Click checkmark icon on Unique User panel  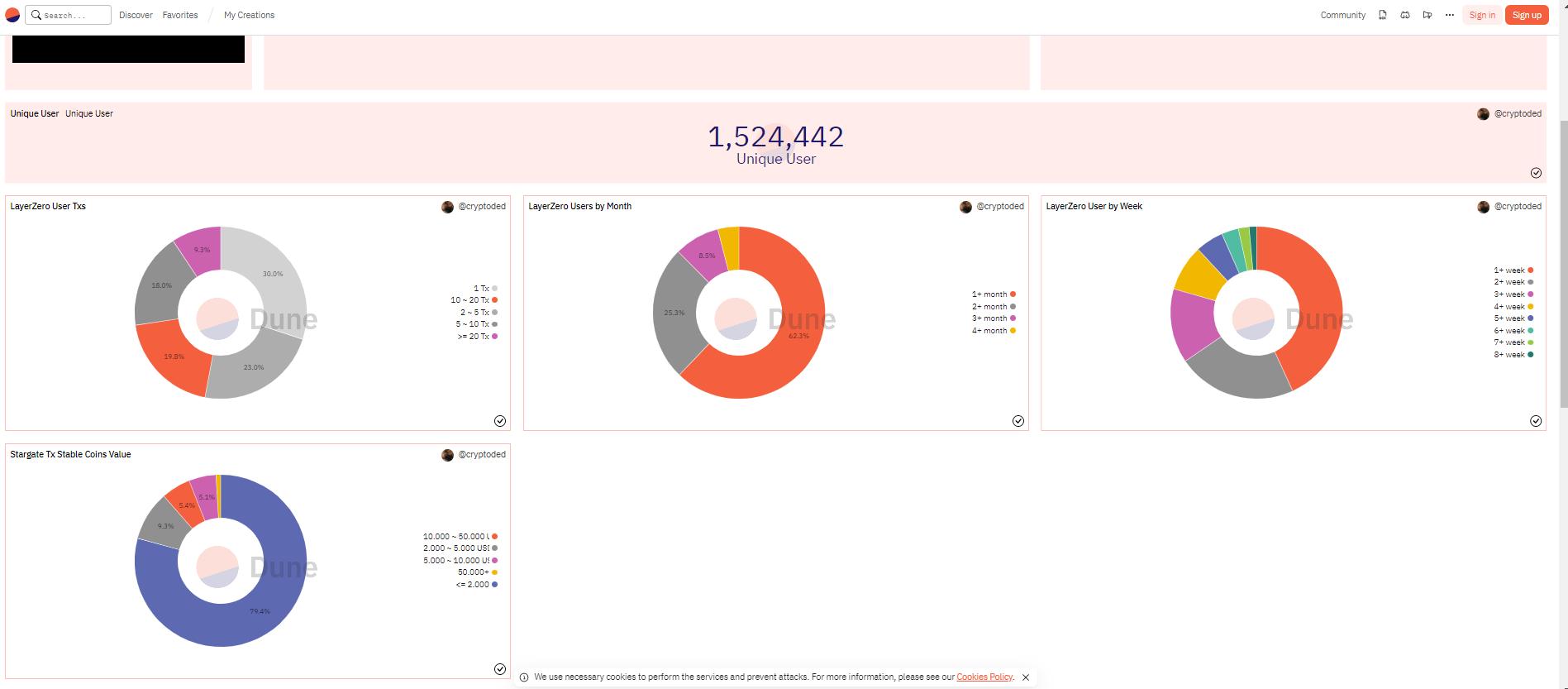(x=1536, y=173)
